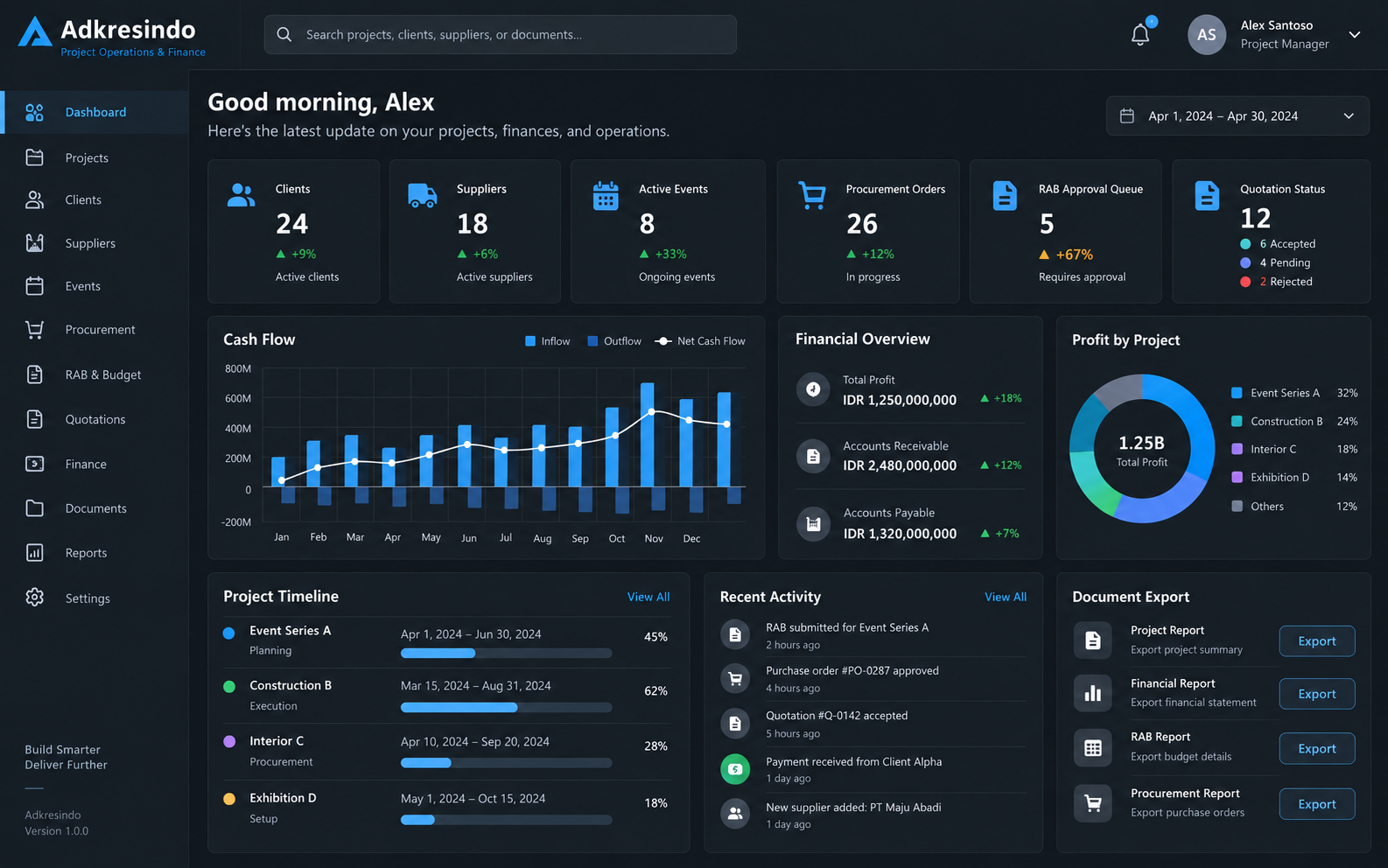Click the Active Events calendar icon
The image size is (1388, 868).
tap(606, 196)
